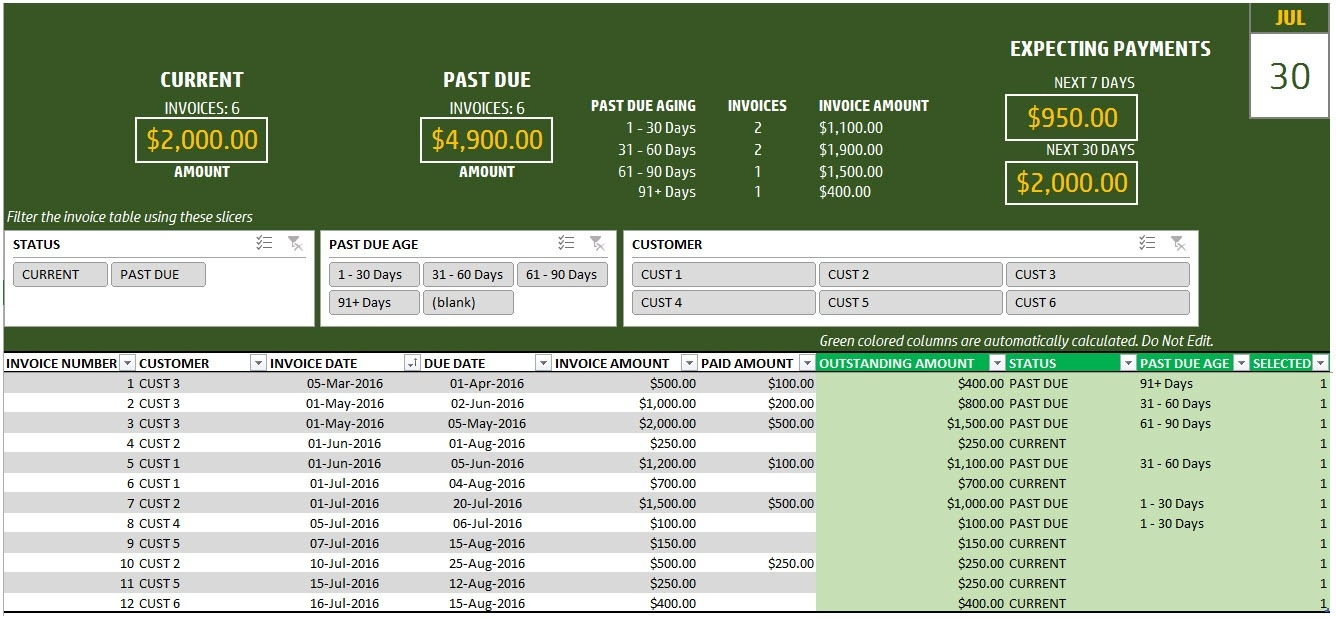1336x619 pixels.
Task: Select the 31 - 60 Days slicer button
Action: (468, 275)
